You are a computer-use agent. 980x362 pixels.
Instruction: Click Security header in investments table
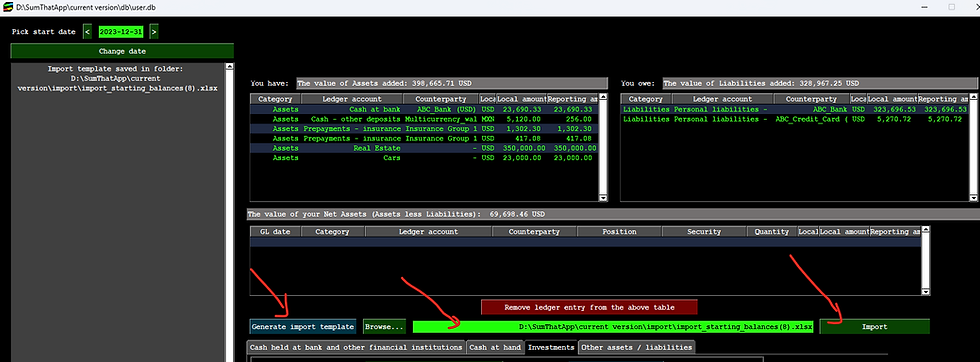coord(704,231)
